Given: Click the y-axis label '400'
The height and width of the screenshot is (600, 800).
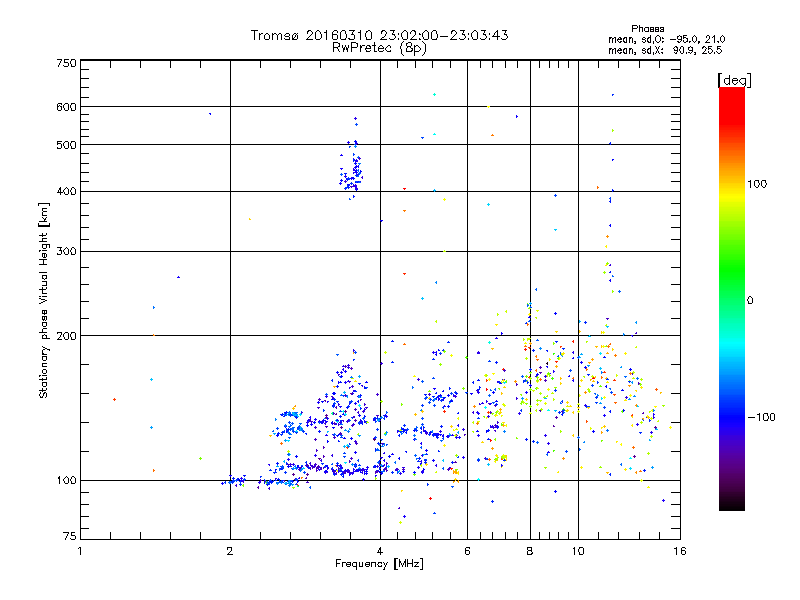Looking at the screenshot, I should click(x=66, y=191).
